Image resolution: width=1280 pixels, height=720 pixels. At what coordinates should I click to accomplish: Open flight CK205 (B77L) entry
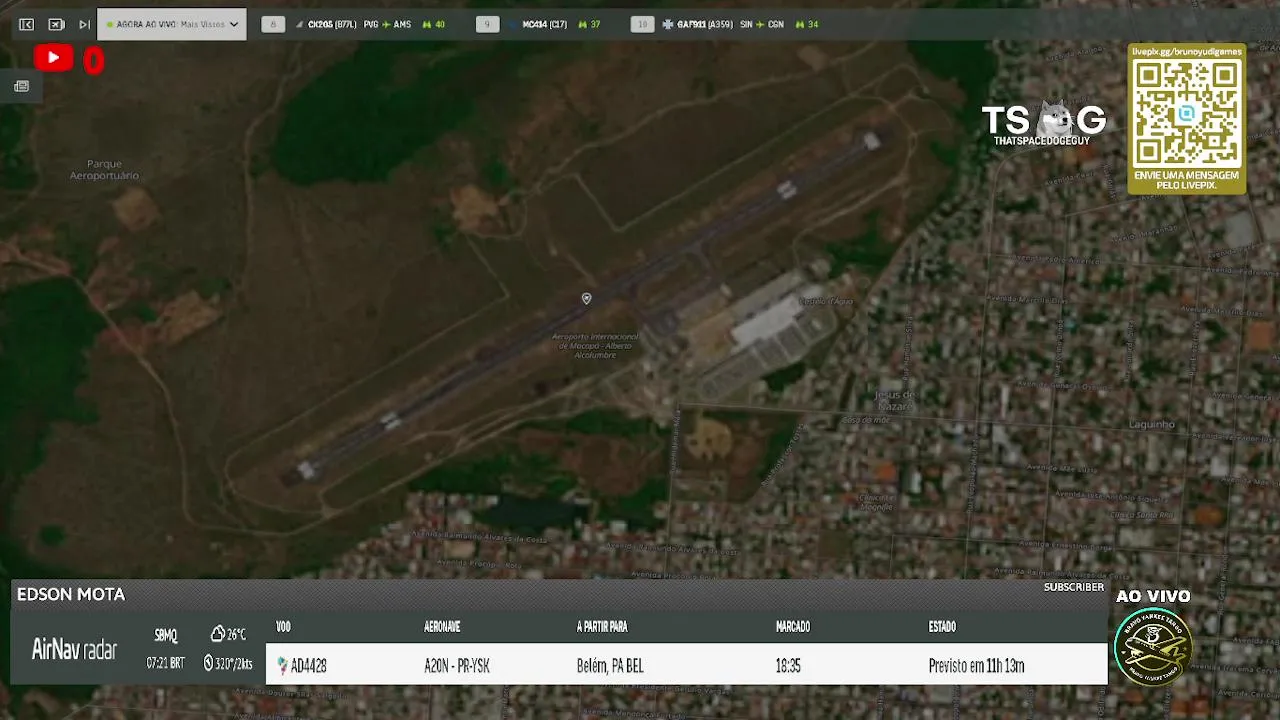click(332, 24)
